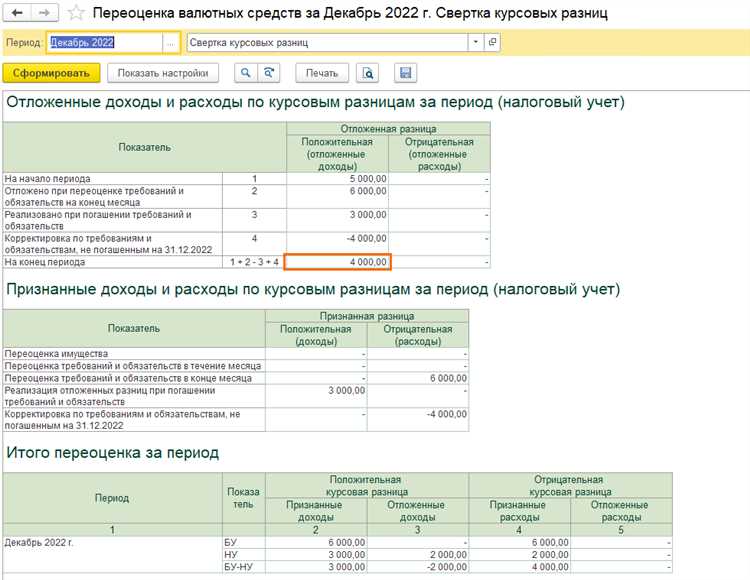Select cell 3 000,00 in Реализация отложенных разниц row
The image size is (750, 580).
pos(316,396)
